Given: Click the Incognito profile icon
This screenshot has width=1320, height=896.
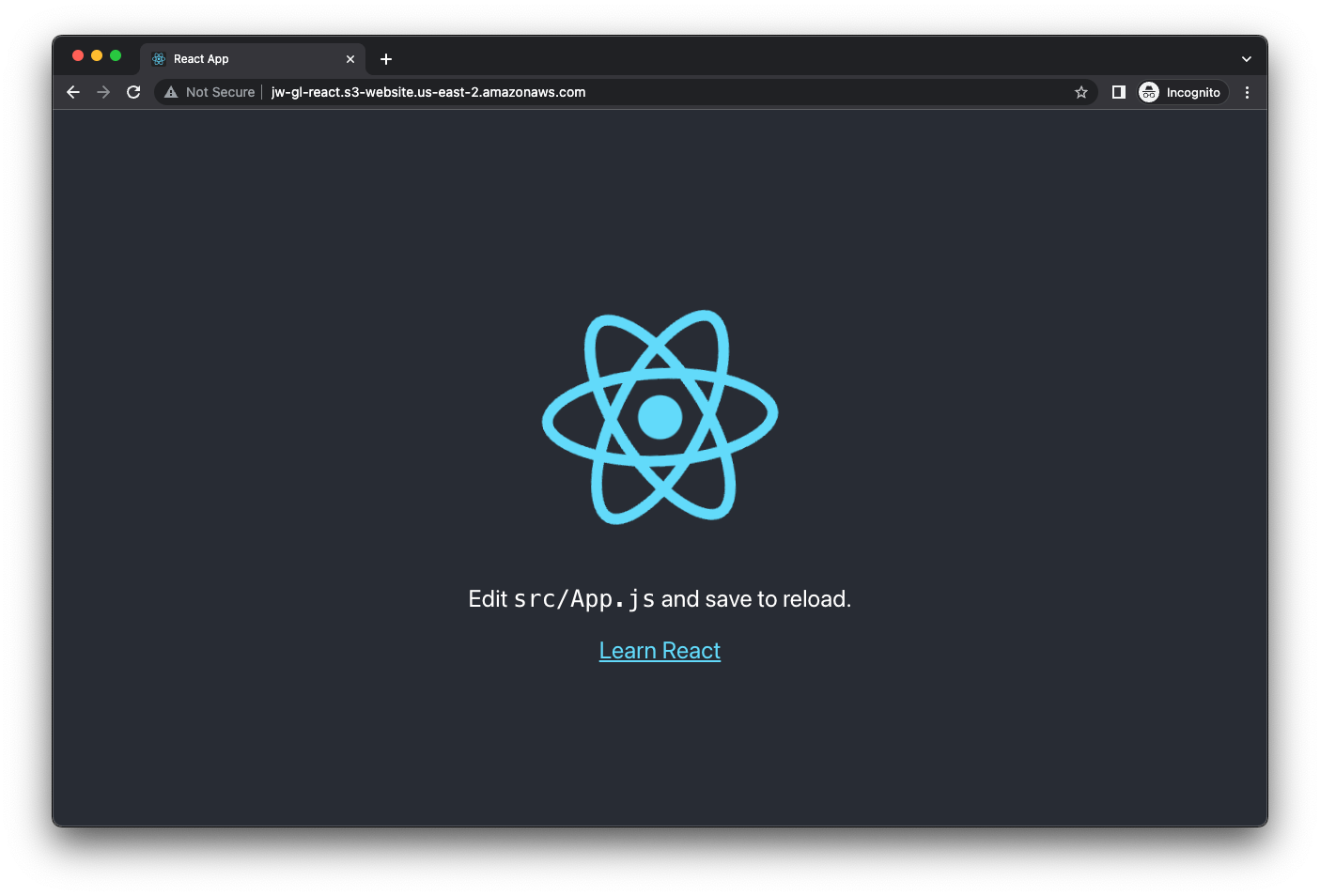Looking at the screenshot, I should pyautogui.click(x=1149, y=92).
